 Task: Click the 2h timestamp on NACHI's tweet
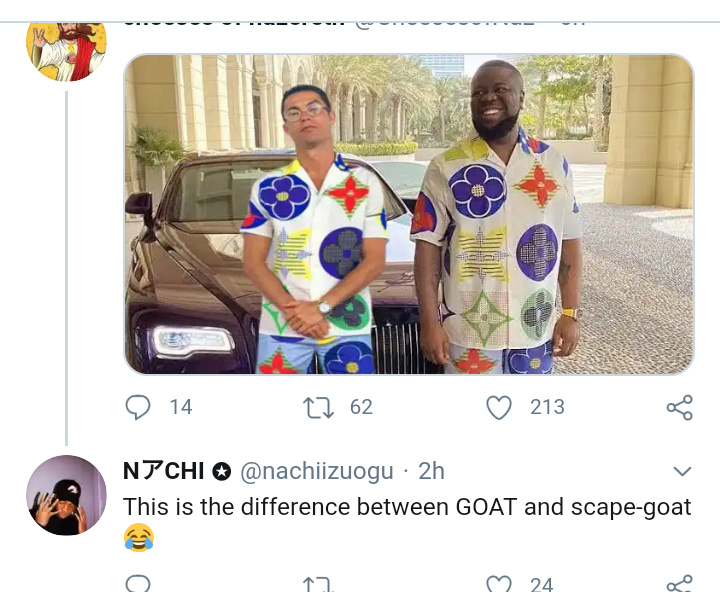[x=432, y=471]
